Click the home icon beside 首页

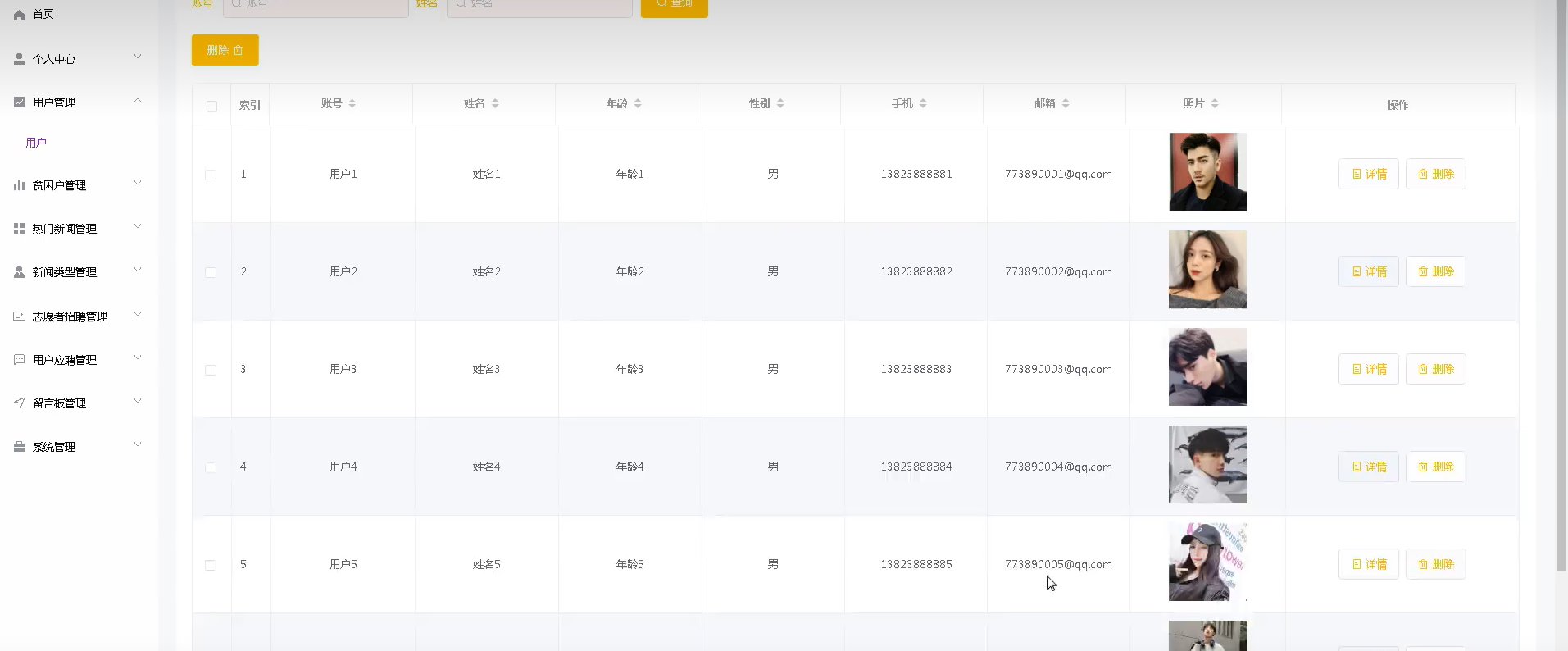click(20, 15)
